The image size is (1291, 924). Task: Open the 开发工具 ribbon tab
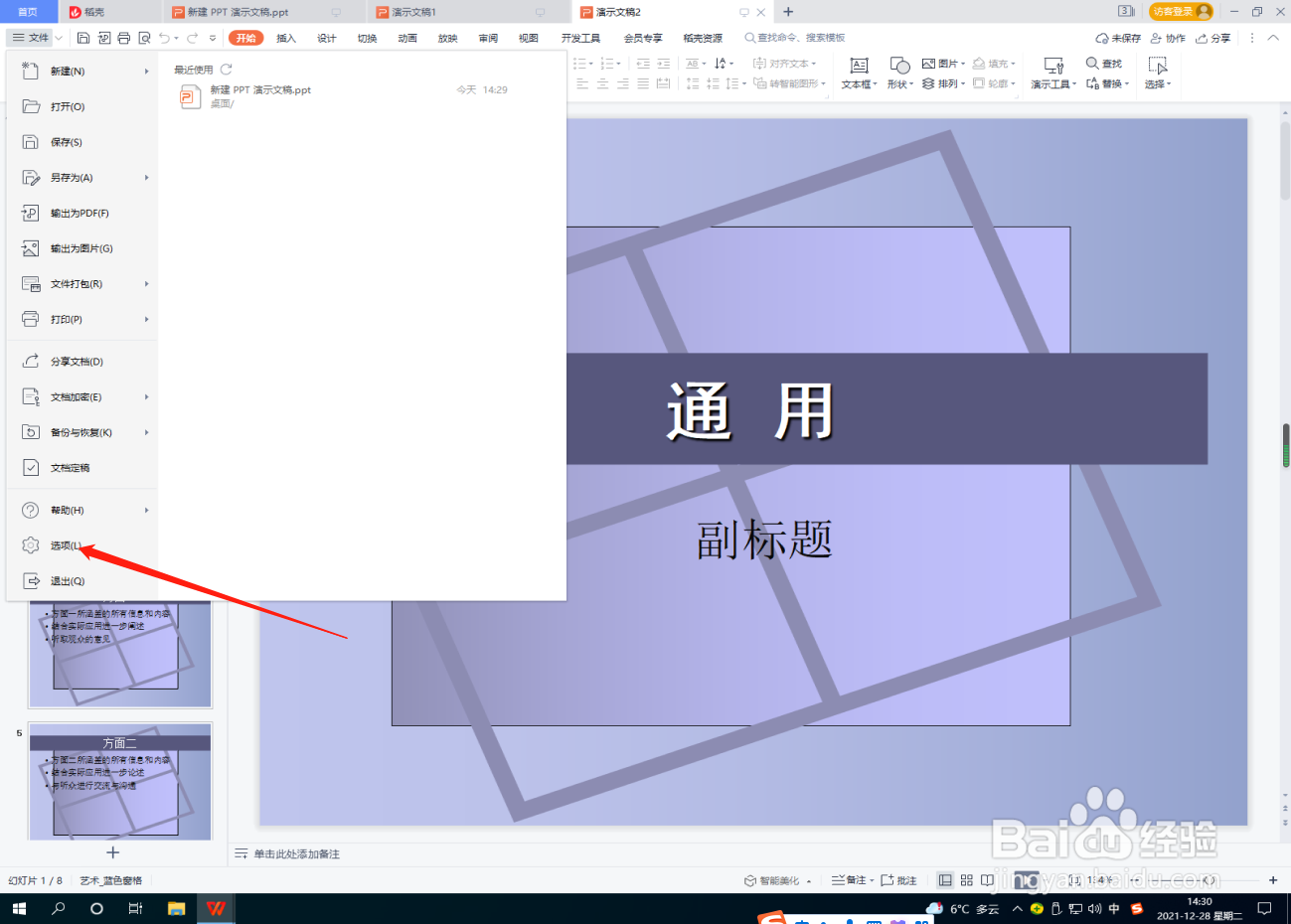coord(580,38)
